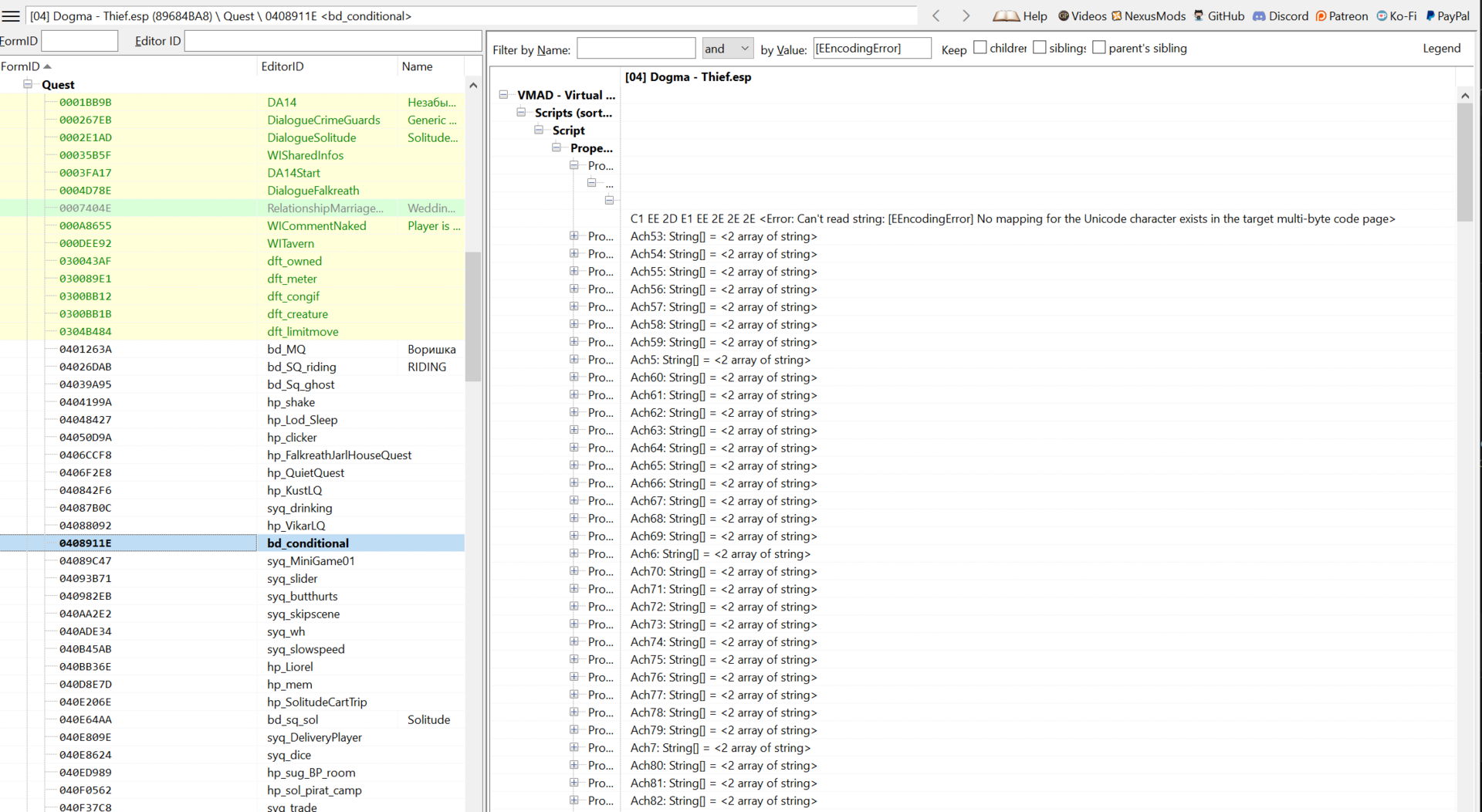
Task: Collapse the Properties node
Action: [x=557, y=147]
